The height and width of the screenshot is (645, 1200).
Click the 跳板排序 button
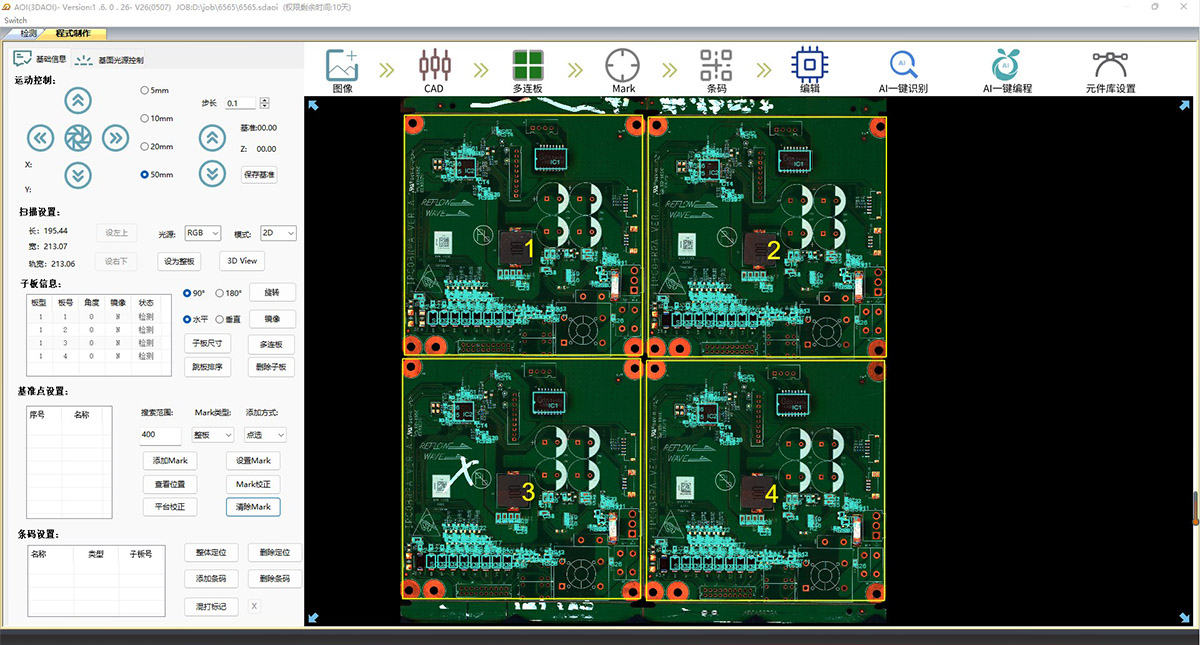(x=207, y=367)
